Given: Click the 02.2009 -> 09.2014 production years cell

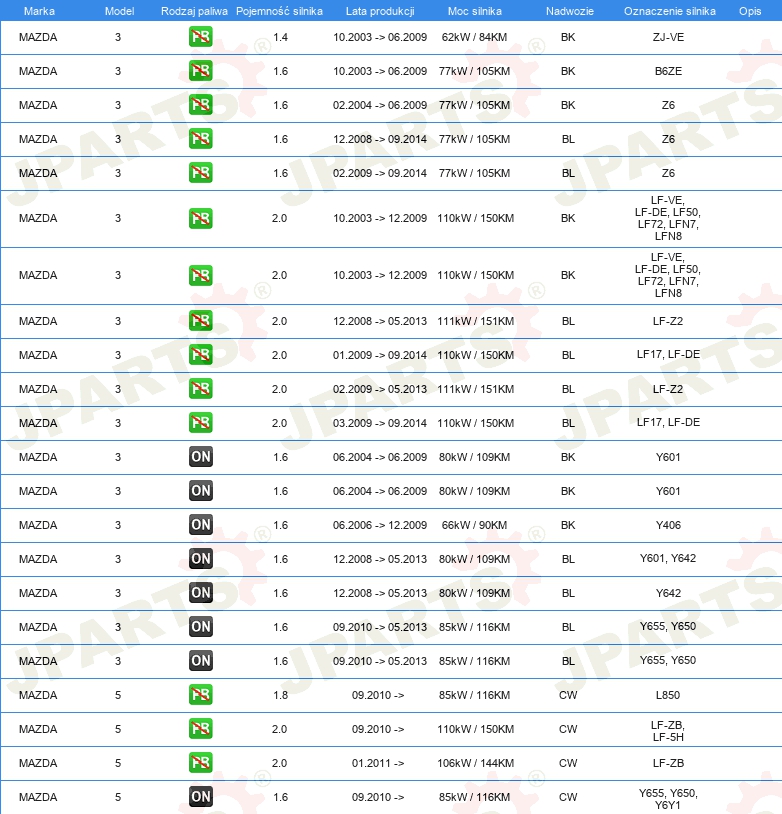Looking at the screenshot, I should pos(380,173).
